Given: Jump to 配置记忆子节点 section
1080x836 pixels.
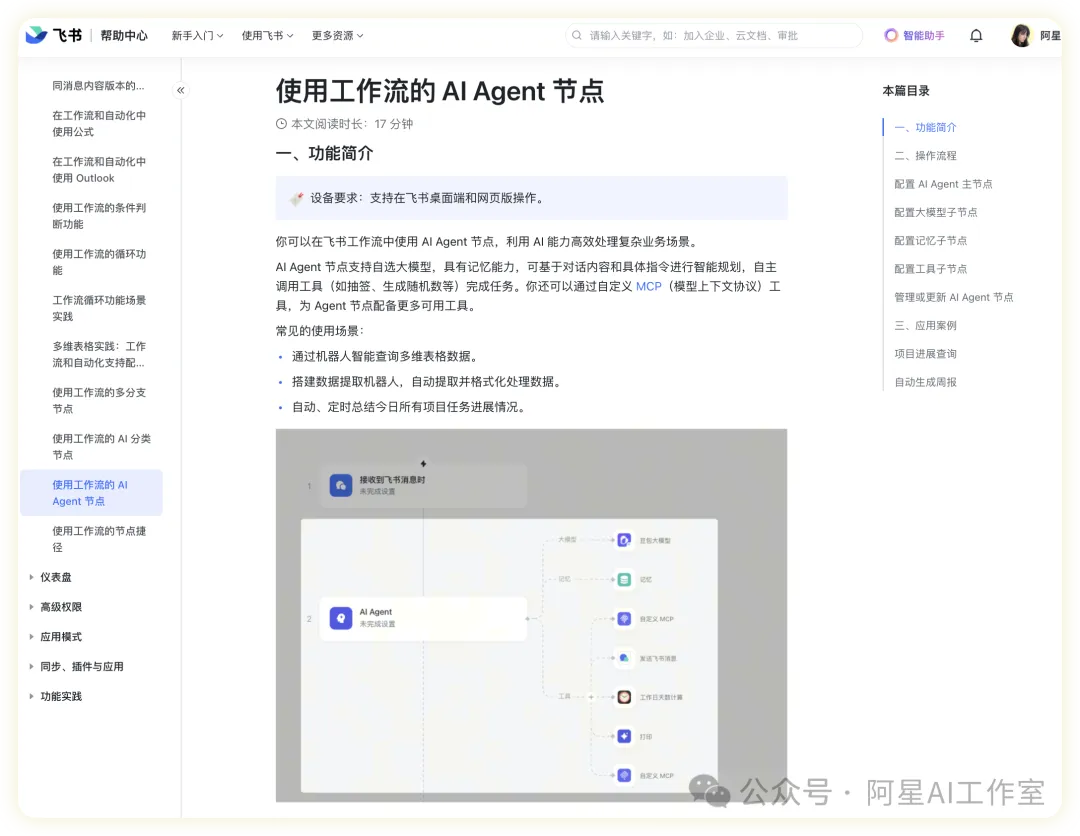Looking at the screenshot, I should click(x=931, y=240).
